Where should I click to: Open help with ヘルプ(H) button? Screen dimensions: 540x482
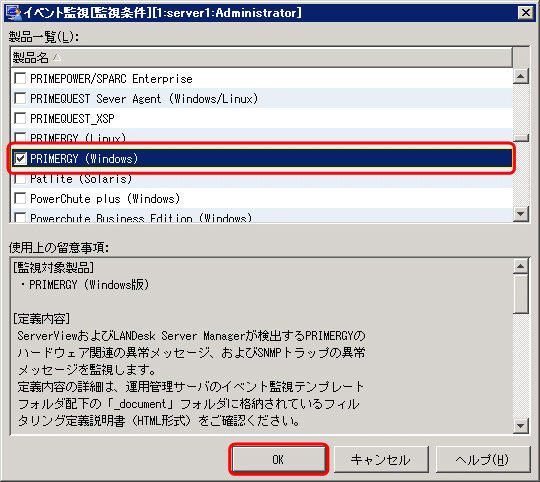(482, 459)
